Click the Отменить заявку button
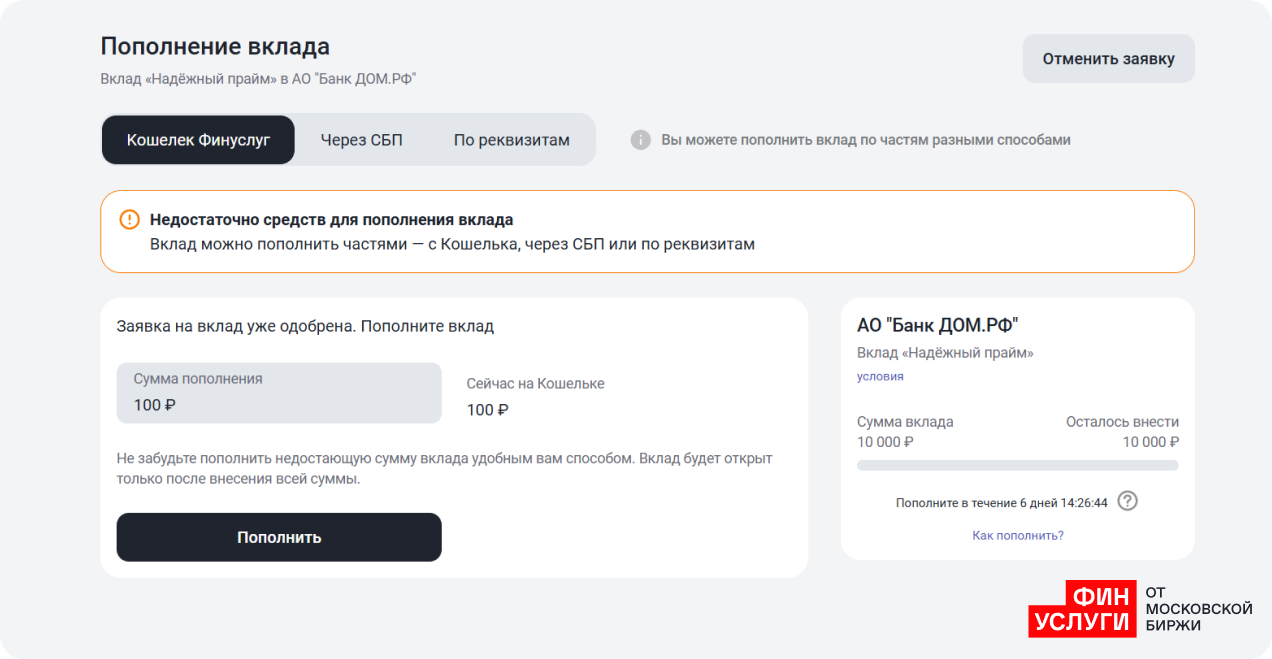The image size is (1272, 659). pos(1108,59)
